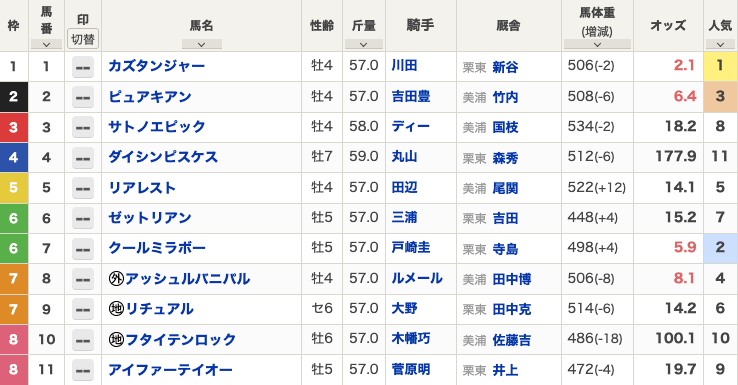This screenshot has height=385, width=738.
Task: Sort by 馬体重 column arrow
Action: click(597, 44)
